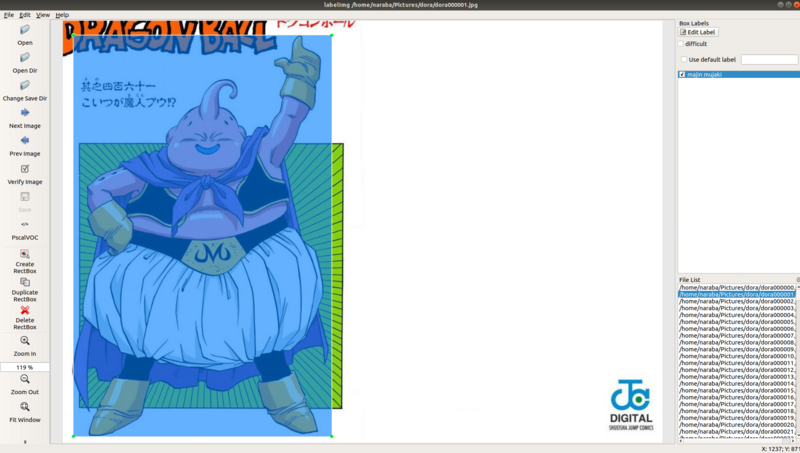Viewport: 800px width, 453px height.
Task: Select file dora000006 in File List
Action: [x=737, y=329]
